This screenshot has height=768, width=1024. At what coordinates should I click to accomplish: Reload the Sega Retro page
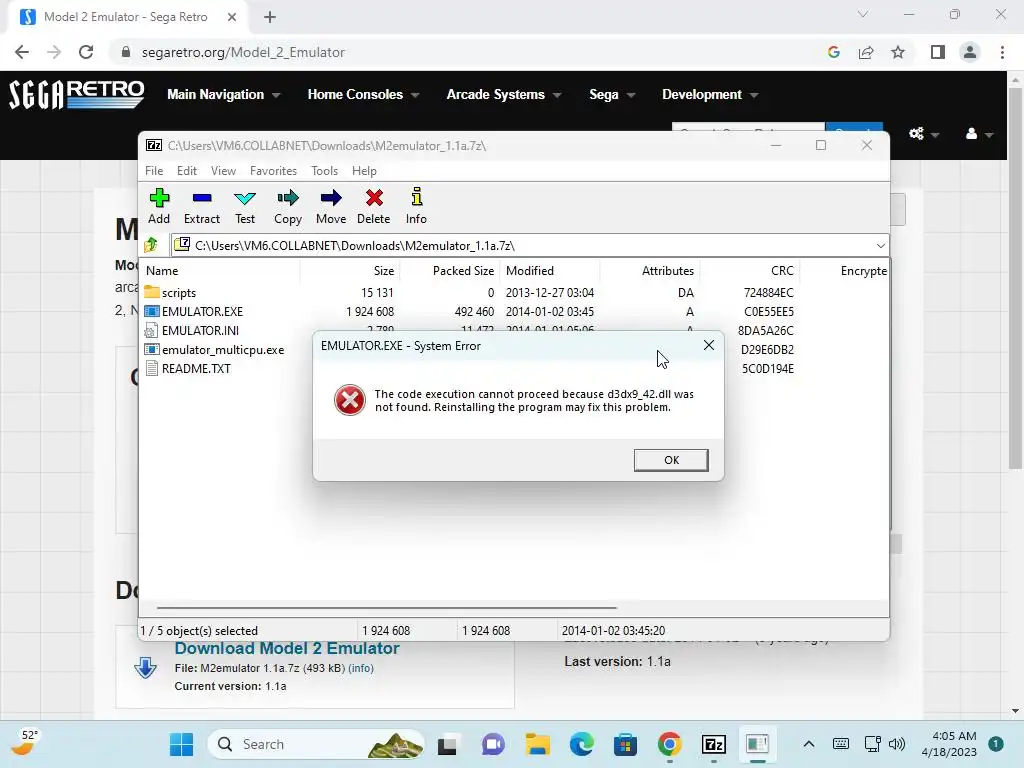86,52
